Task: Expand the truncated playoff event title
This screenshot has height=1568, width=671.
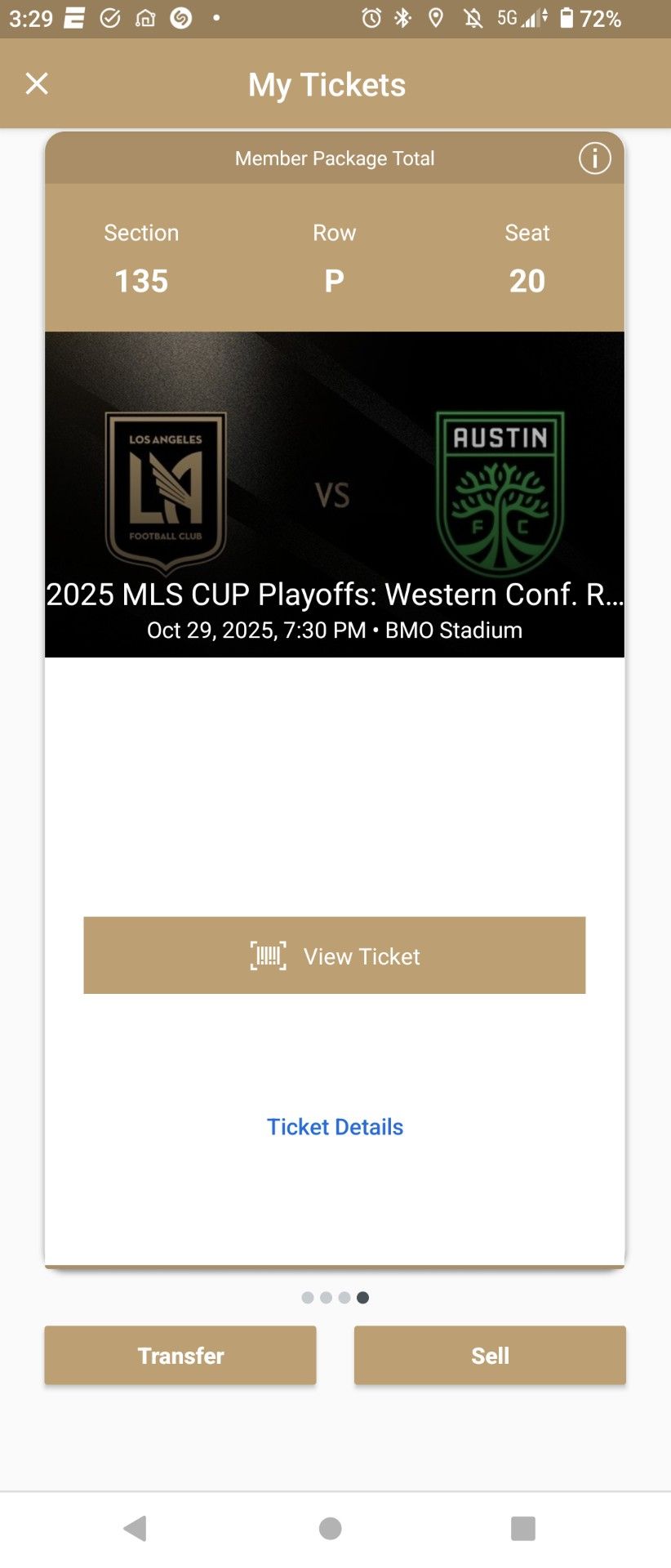Action: tap(335, 595)
